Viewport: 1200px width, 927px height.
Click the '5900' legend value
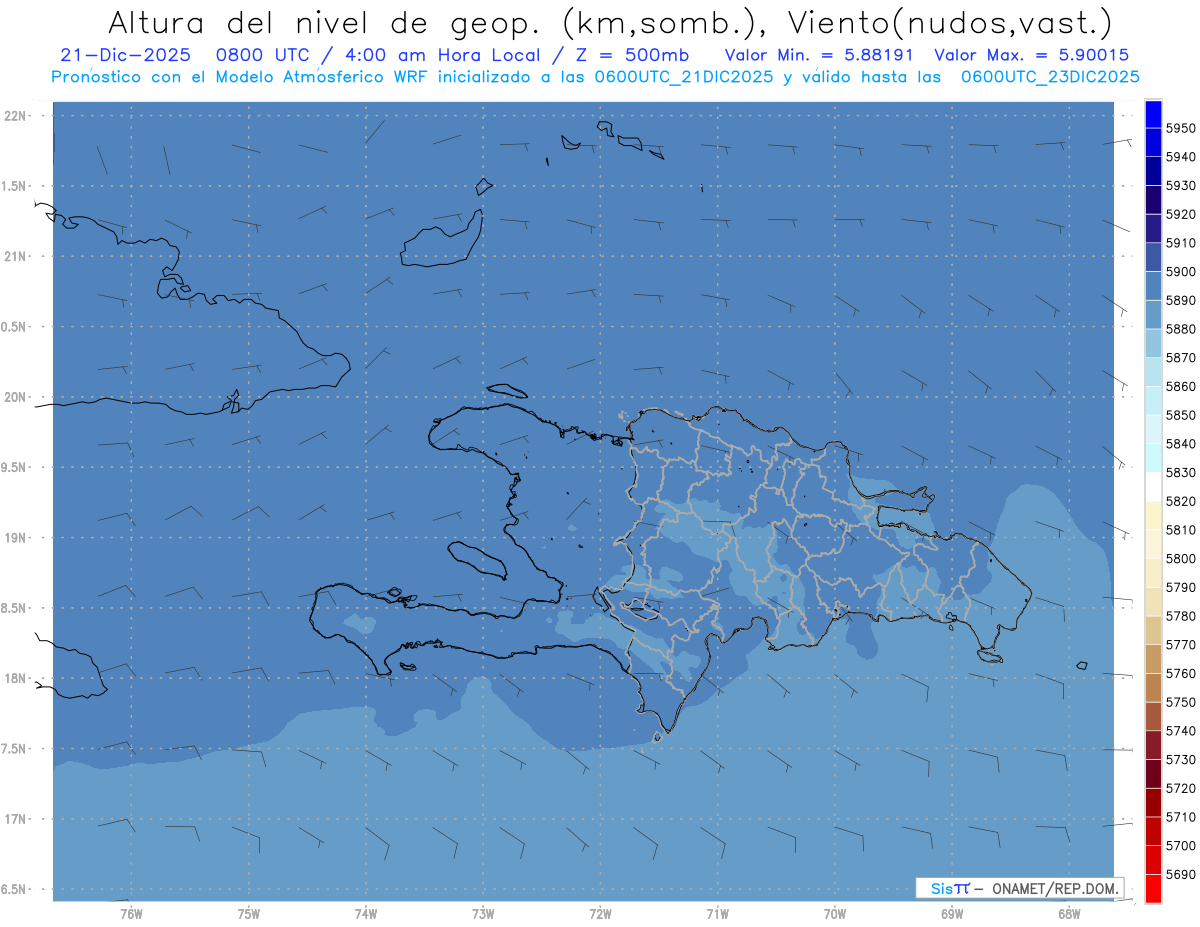pyautogui.click(x=1180, y=272)
